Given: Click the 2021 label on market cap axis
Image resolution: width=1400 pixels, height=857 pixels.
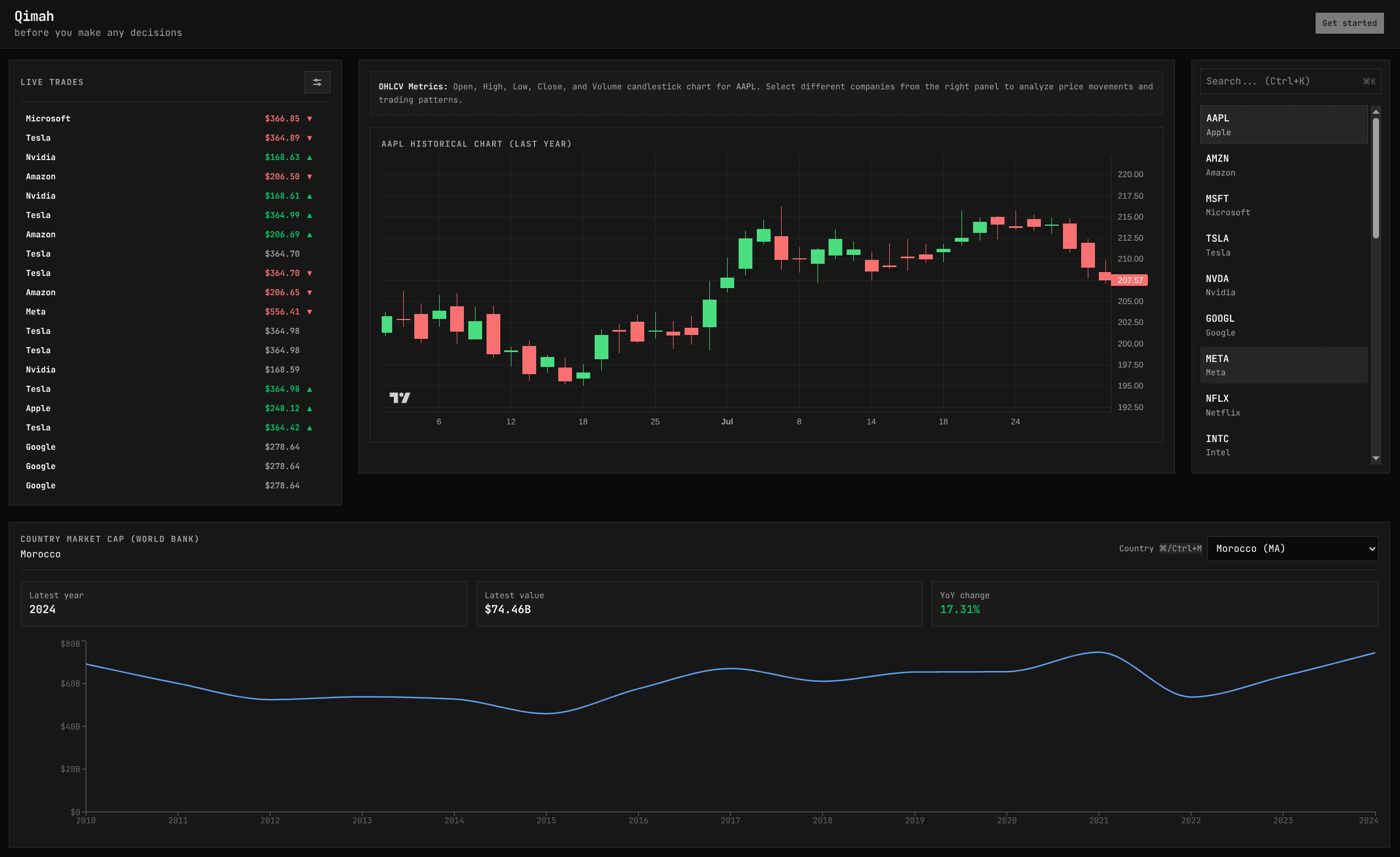Looking at the screenshot, I should [1098, 820].
